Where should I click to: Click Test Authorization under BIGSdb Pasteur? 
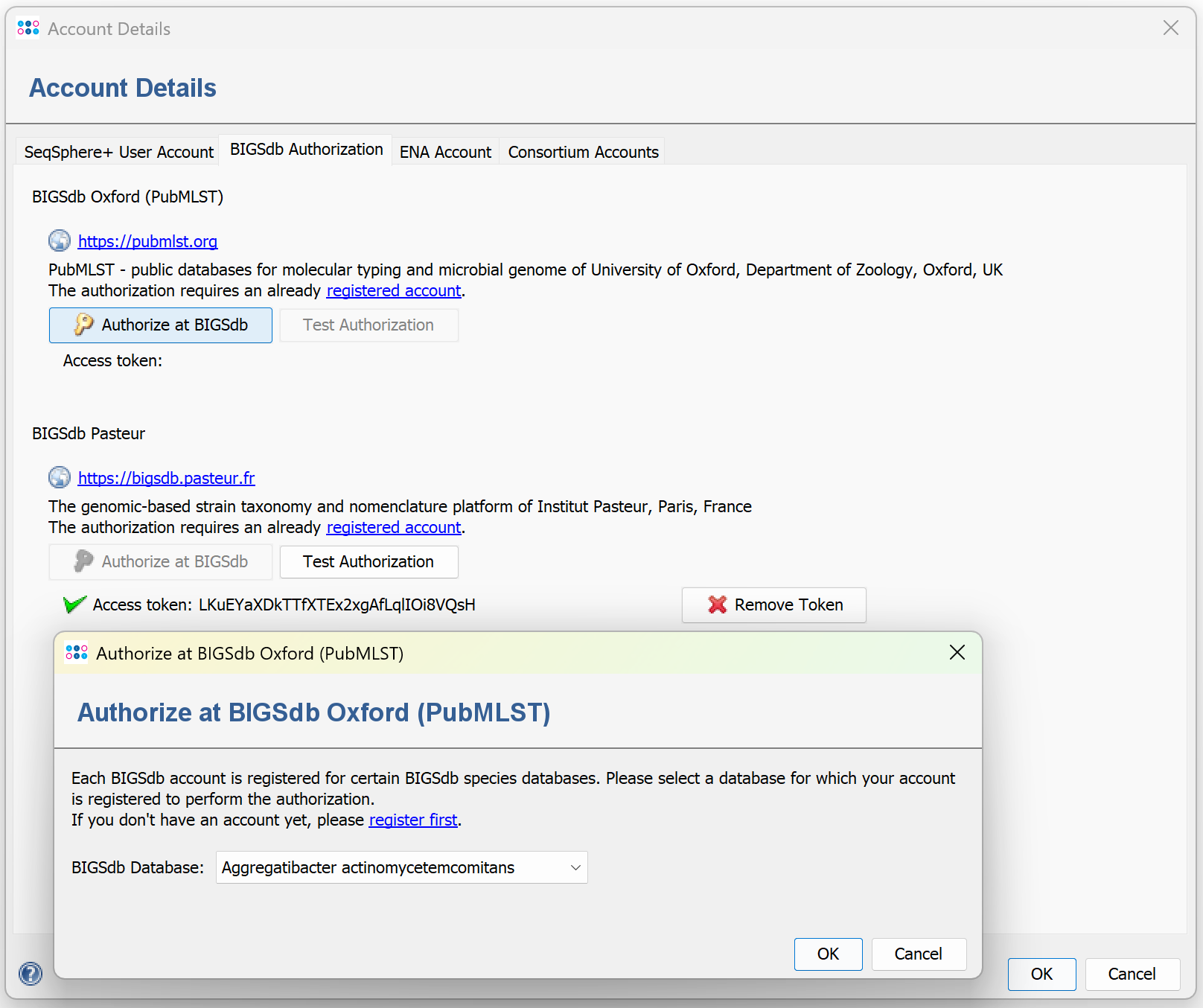click(x=368, y=561)
